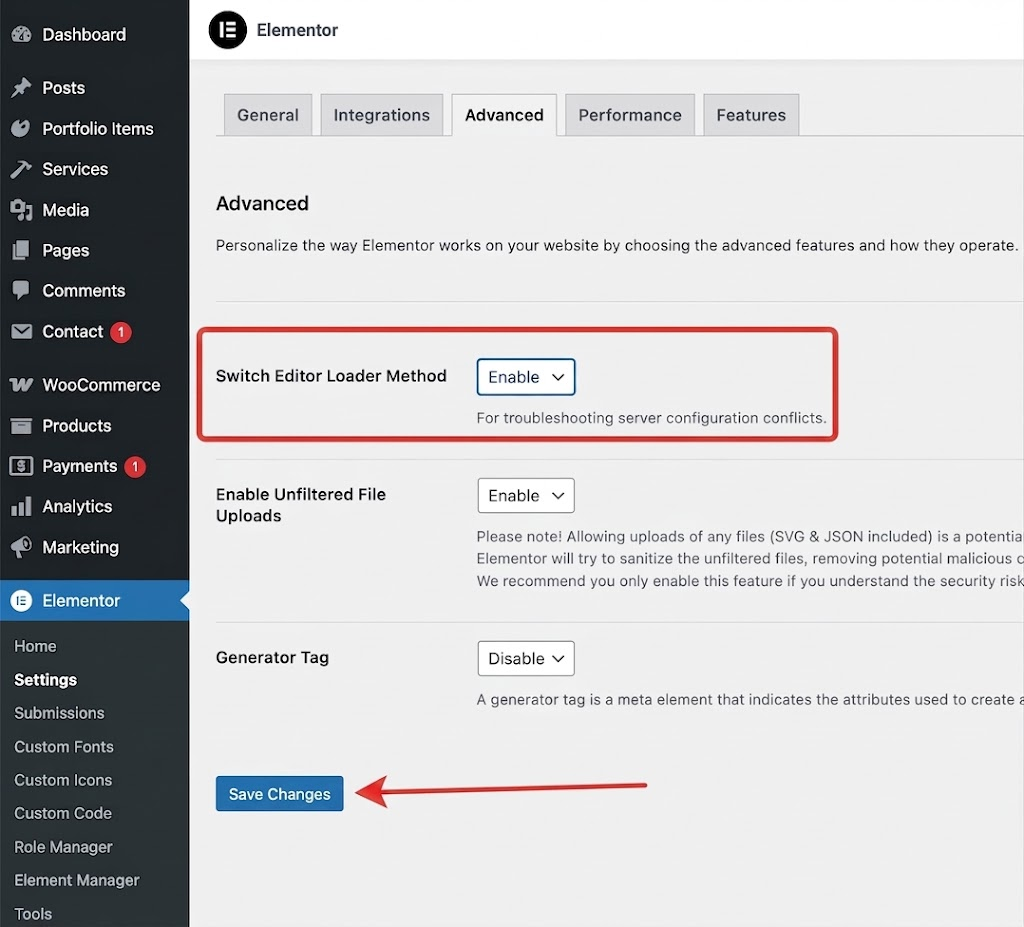Open the Performance tab
Image resolution: width=1024 pixels, height=927 pixels.
point(630,115)
